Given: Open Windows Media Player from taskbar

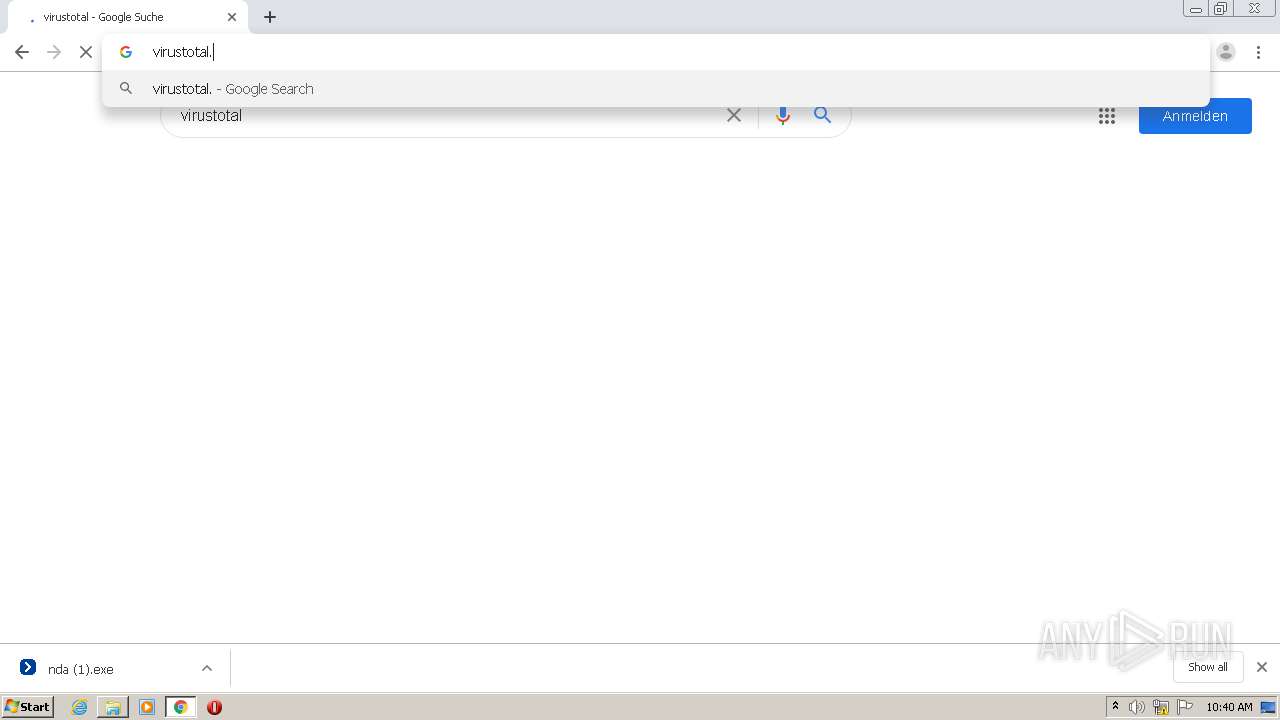Looking at the screenshot, I should pos(147,707).
